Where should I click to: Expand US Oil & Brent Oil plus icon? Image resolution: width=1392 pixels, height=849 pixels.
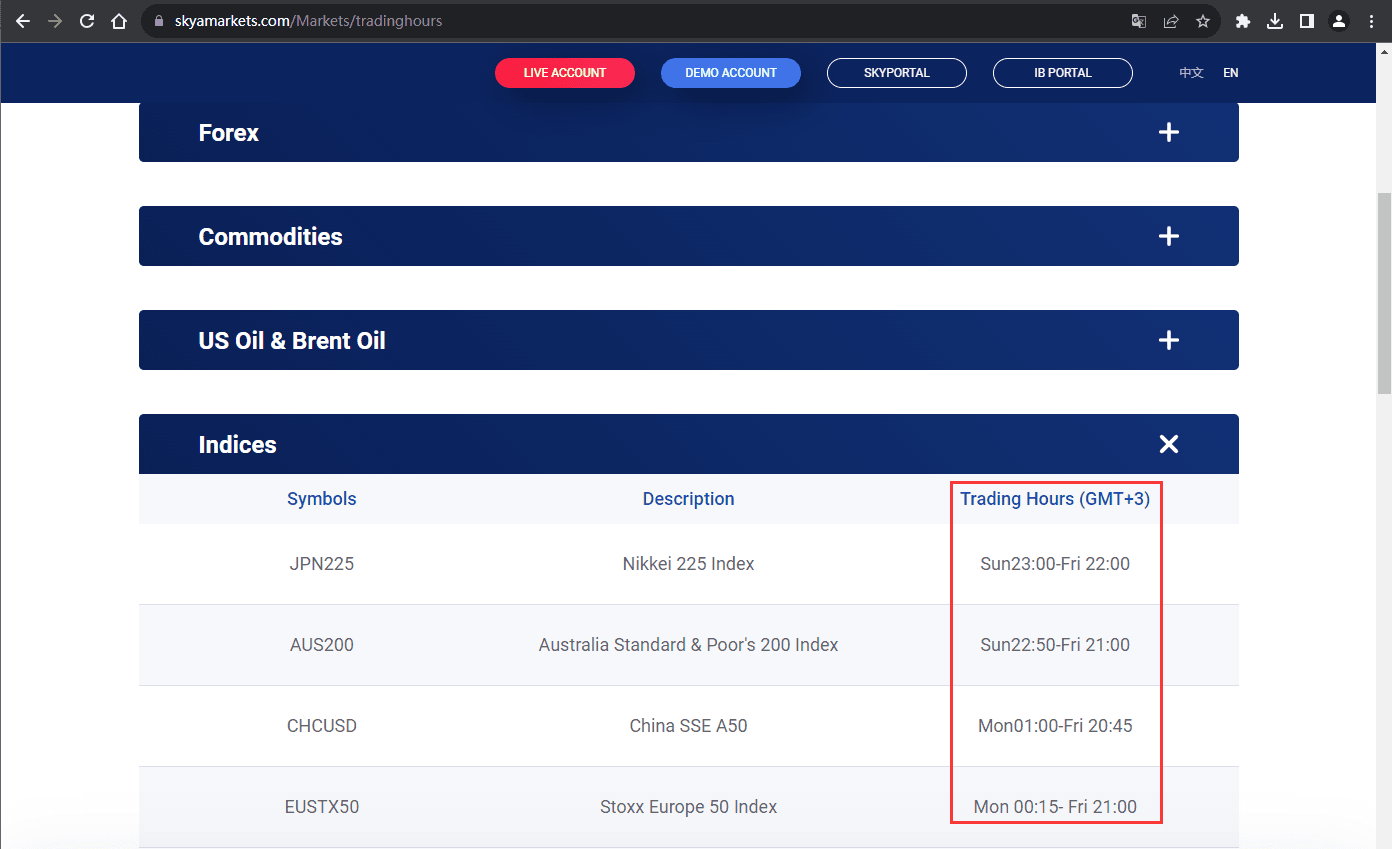[x=1168, y=340]
